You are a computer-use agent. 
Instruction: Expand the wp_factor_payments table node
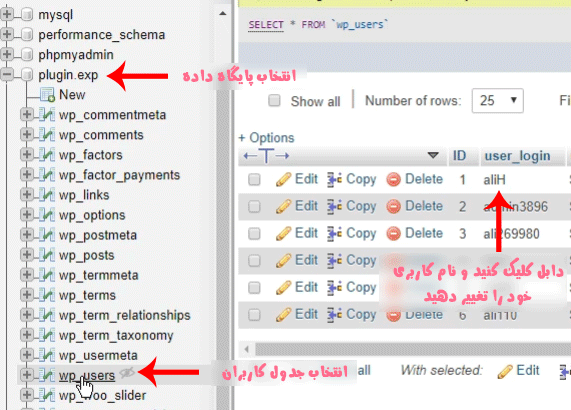pyautogui.click(x=27, y=175)
